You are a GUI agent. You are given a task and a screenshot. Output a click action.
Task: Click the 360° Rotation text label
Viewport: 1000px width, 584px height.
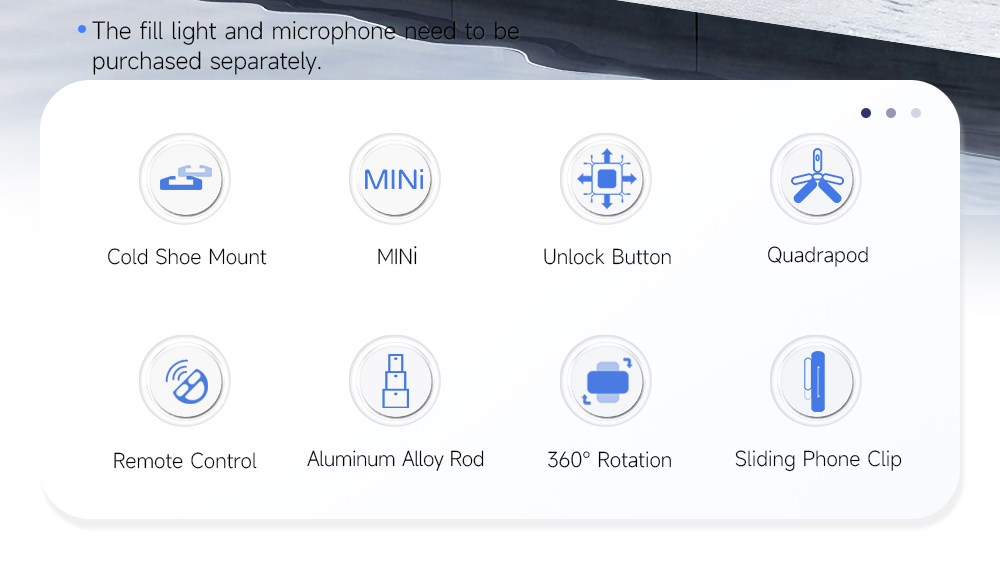[x=610, y=460]
